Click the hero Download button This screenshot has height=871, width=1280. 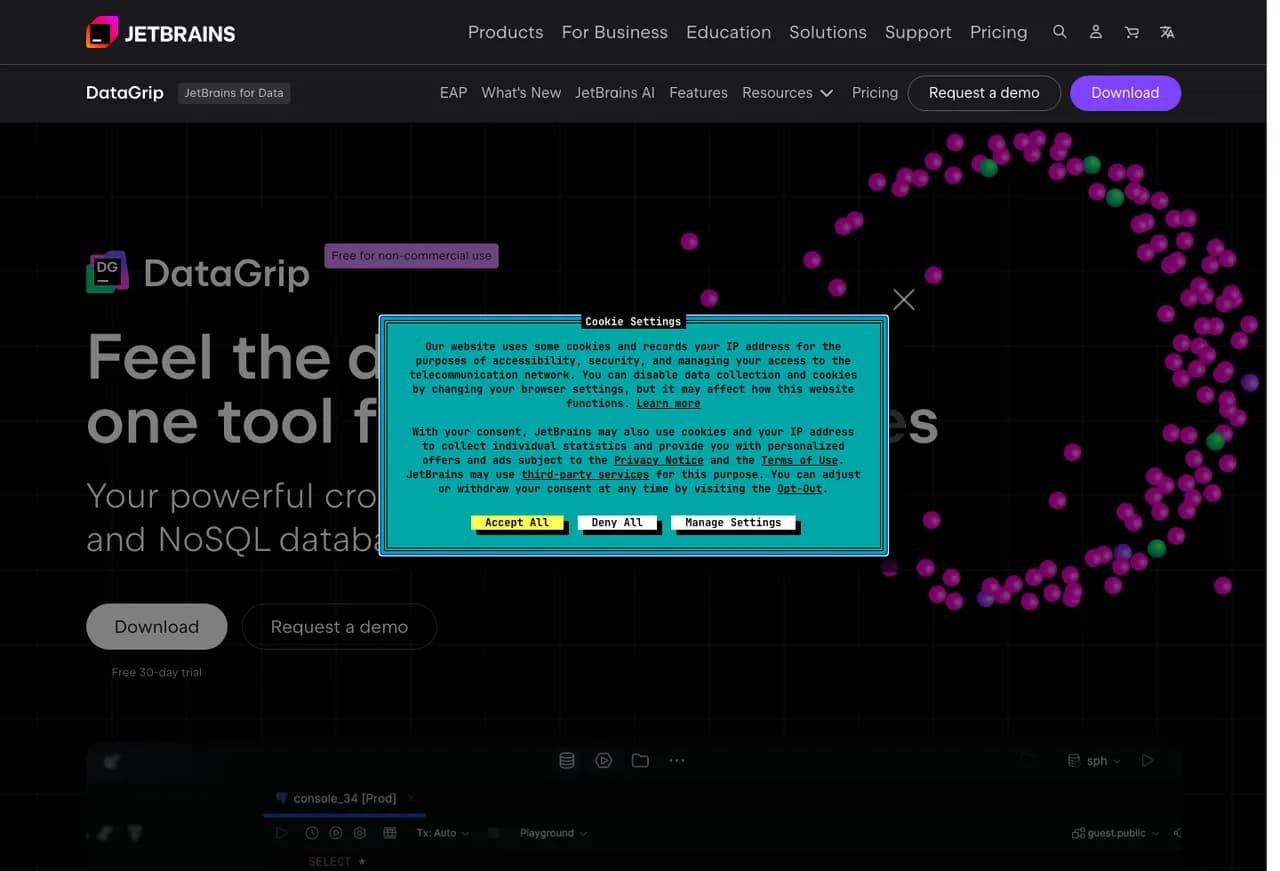point(157,627)
